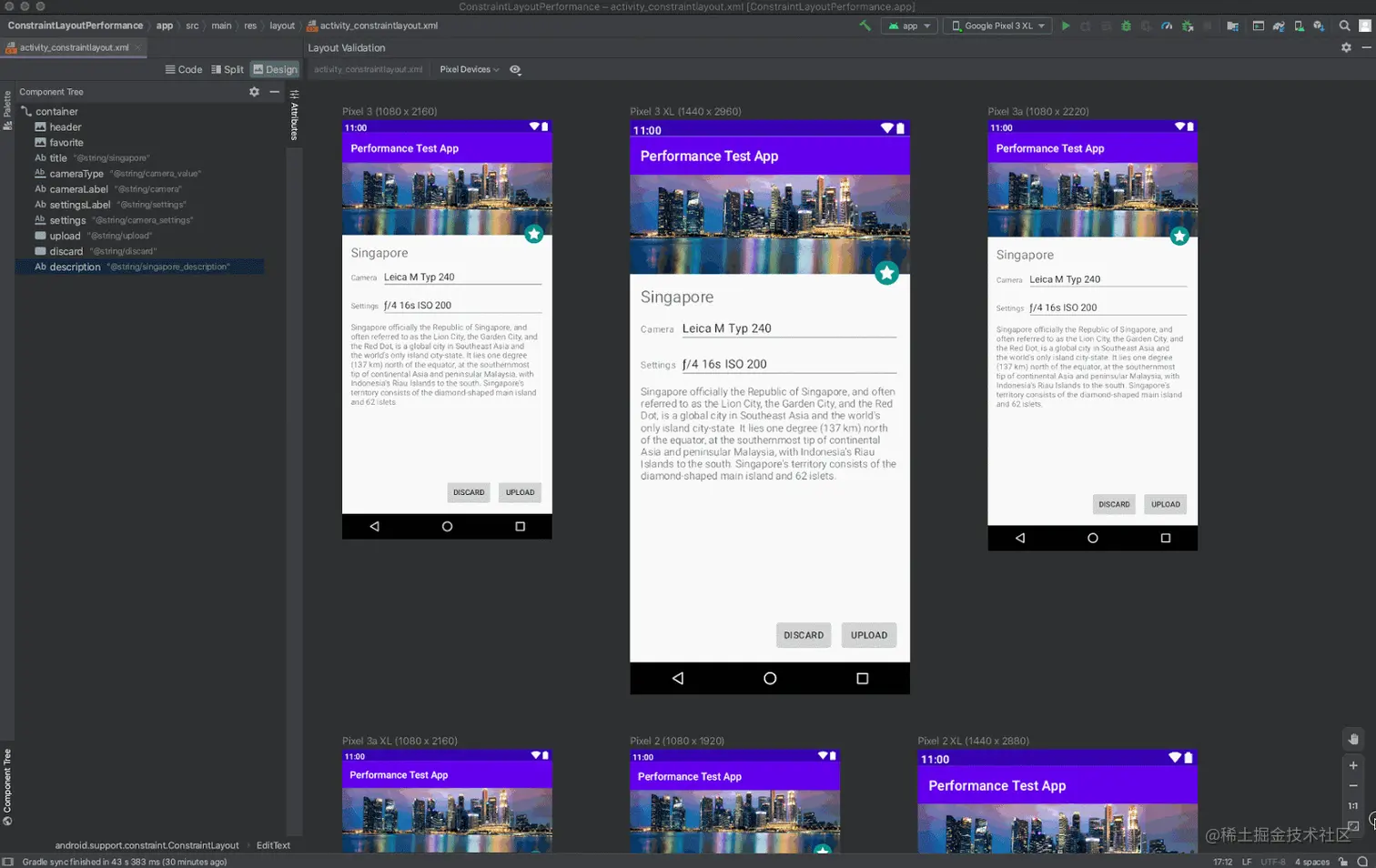Viewport: 1376px width, 868px height.
Task: Set zoom to 1:1 actual size
Action: click(1353, 805)
